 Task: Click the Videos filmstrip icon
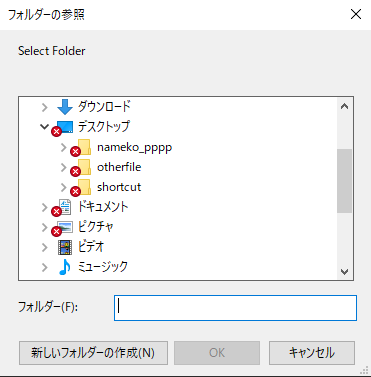pos(65,247)
